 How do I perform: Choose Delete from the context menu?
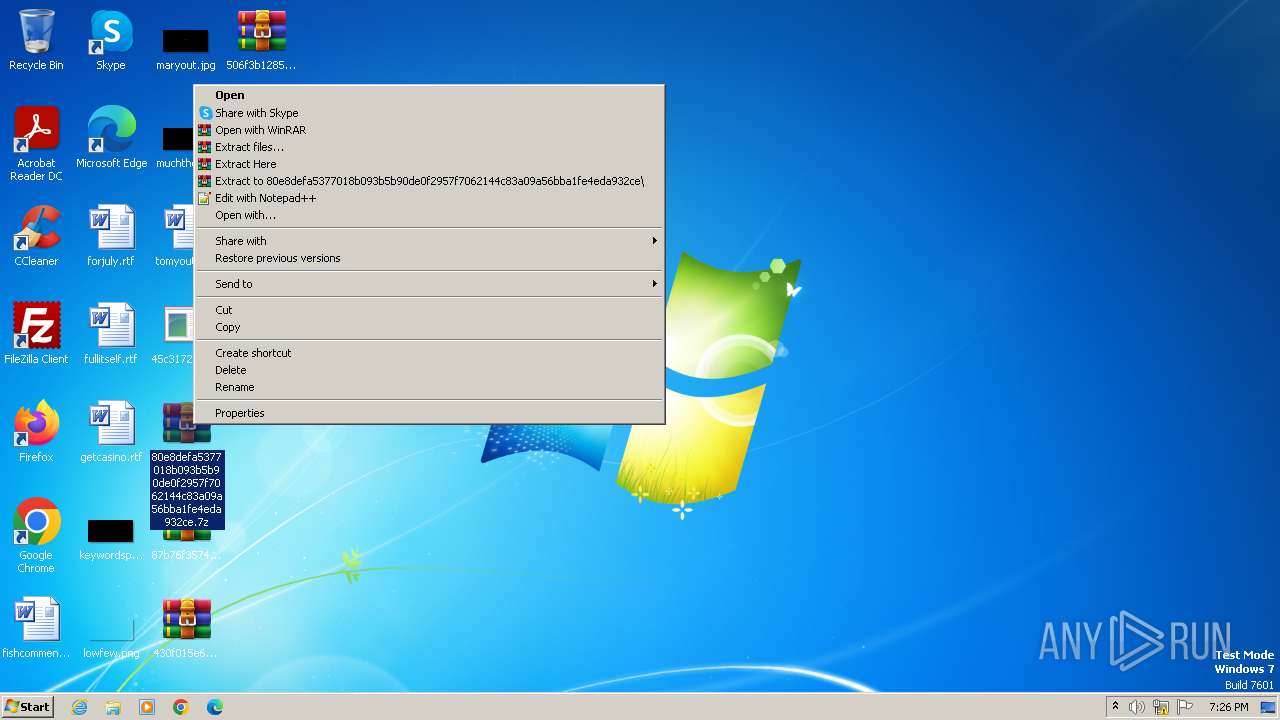tap(429, 370)
